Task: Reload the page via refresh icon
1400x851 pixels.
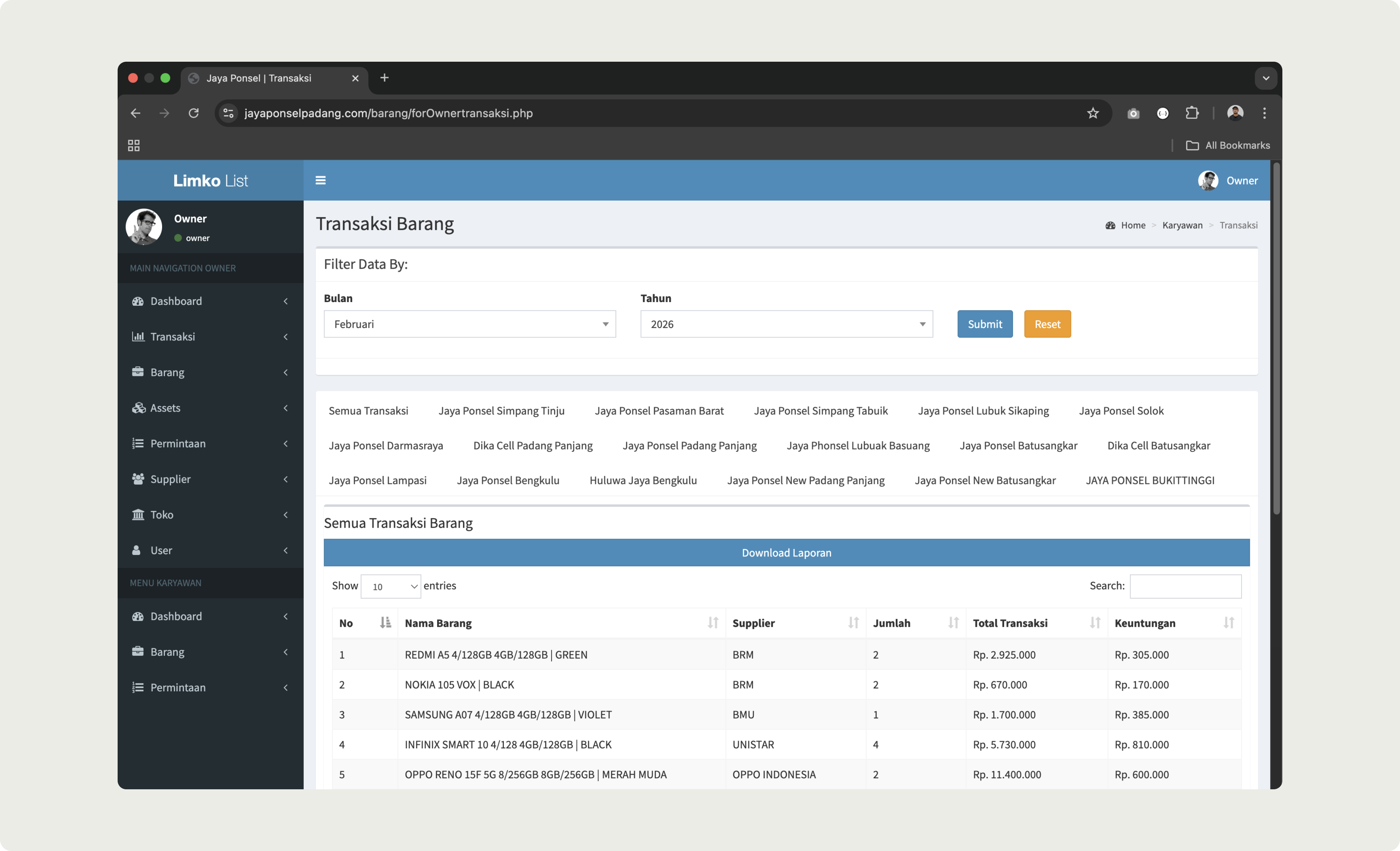Action: click(x=194, y=113)
